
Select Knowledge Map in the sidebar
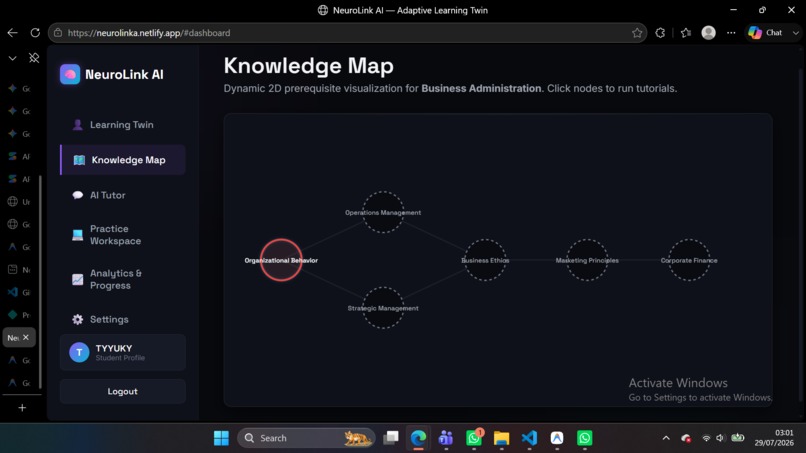pyautogui.click(x=122, y=160)
